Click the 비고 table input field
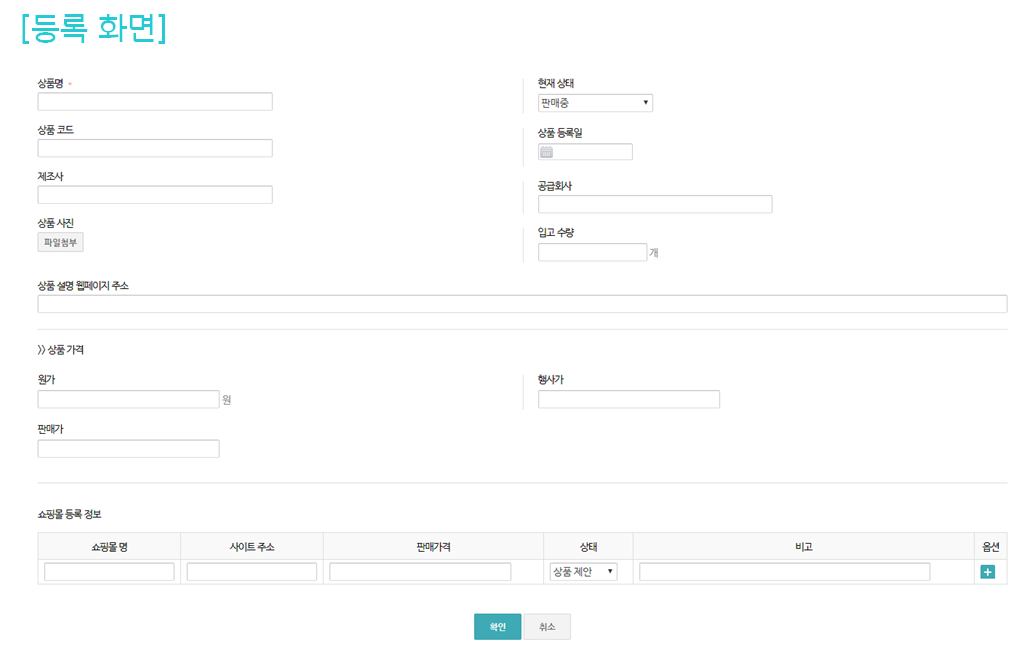This screenshot has height=650, width=1022. [x=784, y=572]
